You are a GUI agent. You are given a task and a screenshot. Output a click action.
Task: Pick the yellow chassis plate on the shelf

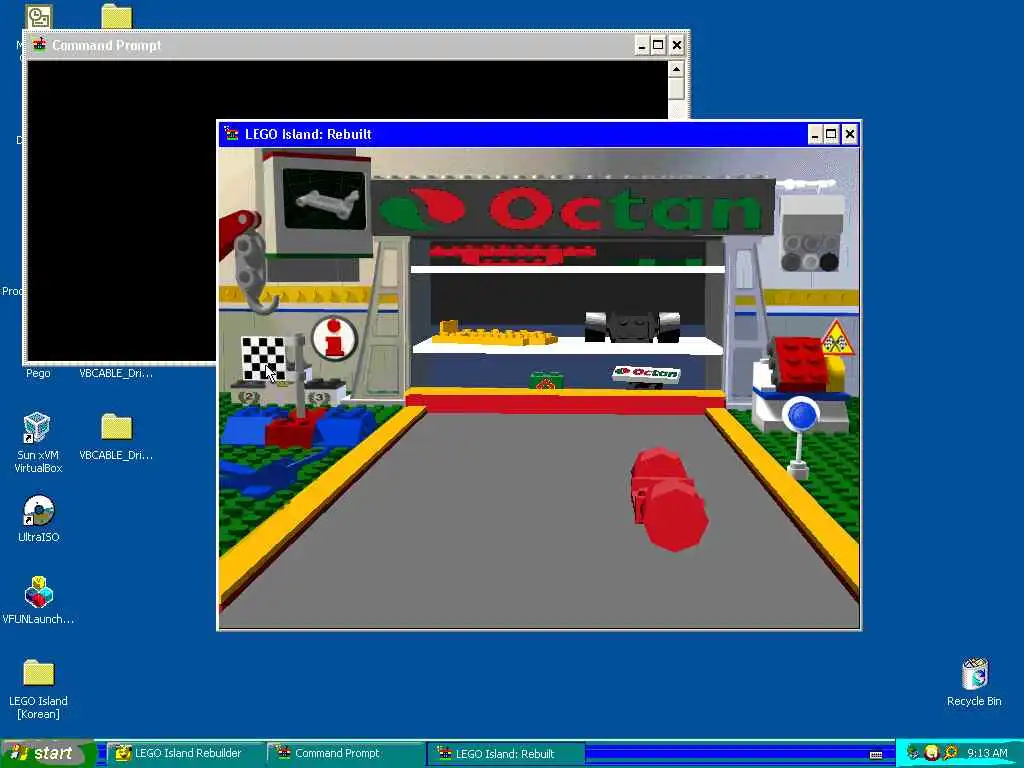click(494, 333)
